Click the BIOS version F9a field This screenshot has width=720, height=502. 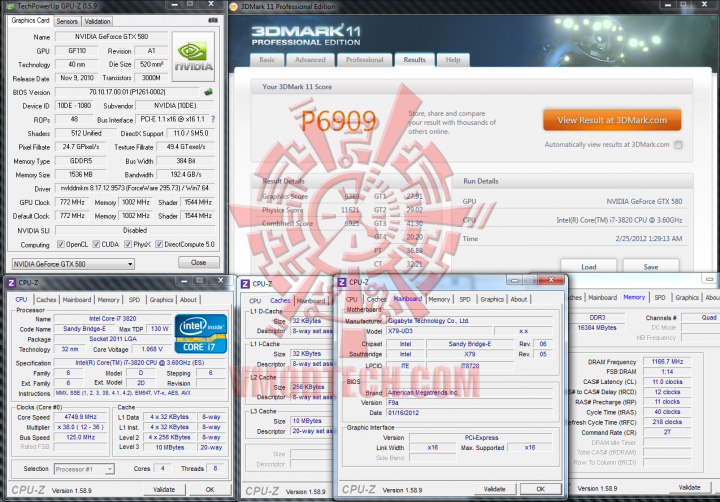point(469,402)
